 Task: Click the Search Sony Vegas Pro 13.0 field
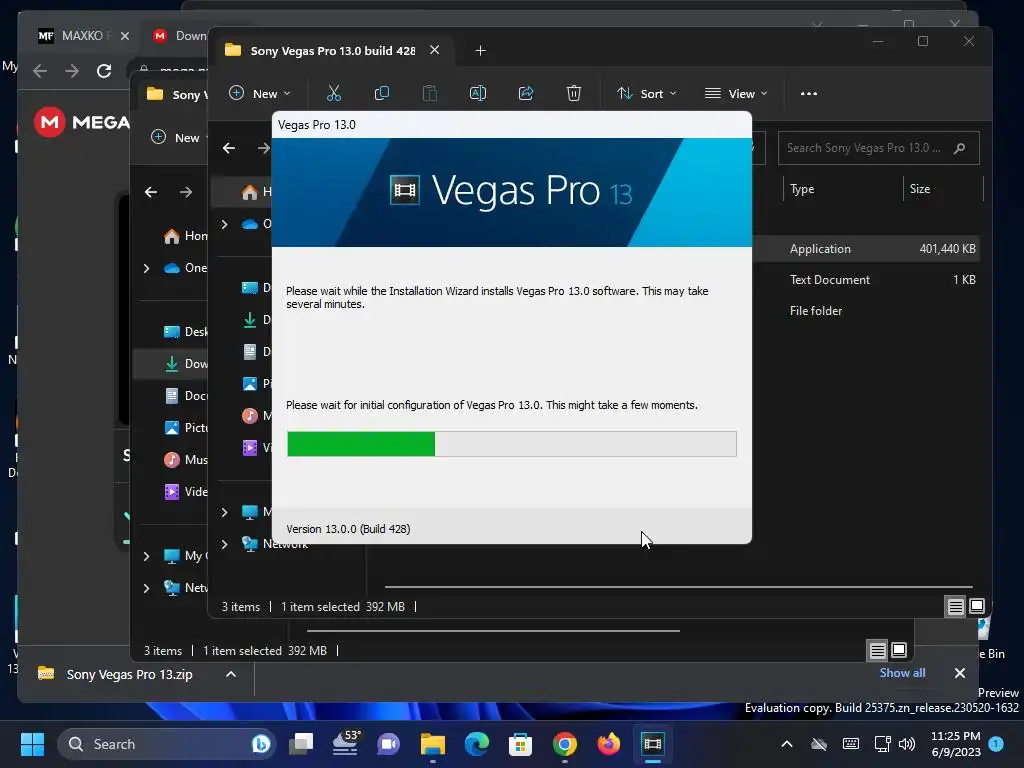point(878,148)
